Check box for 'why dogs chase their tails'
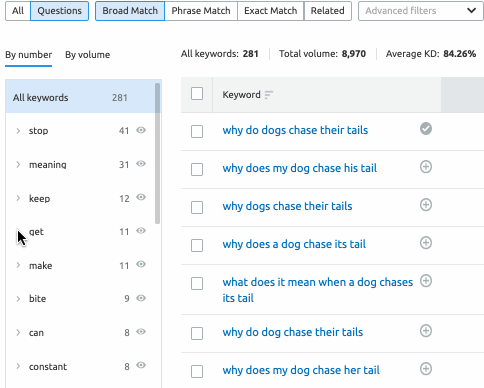484x388 pixels. [x=197, y=207]
